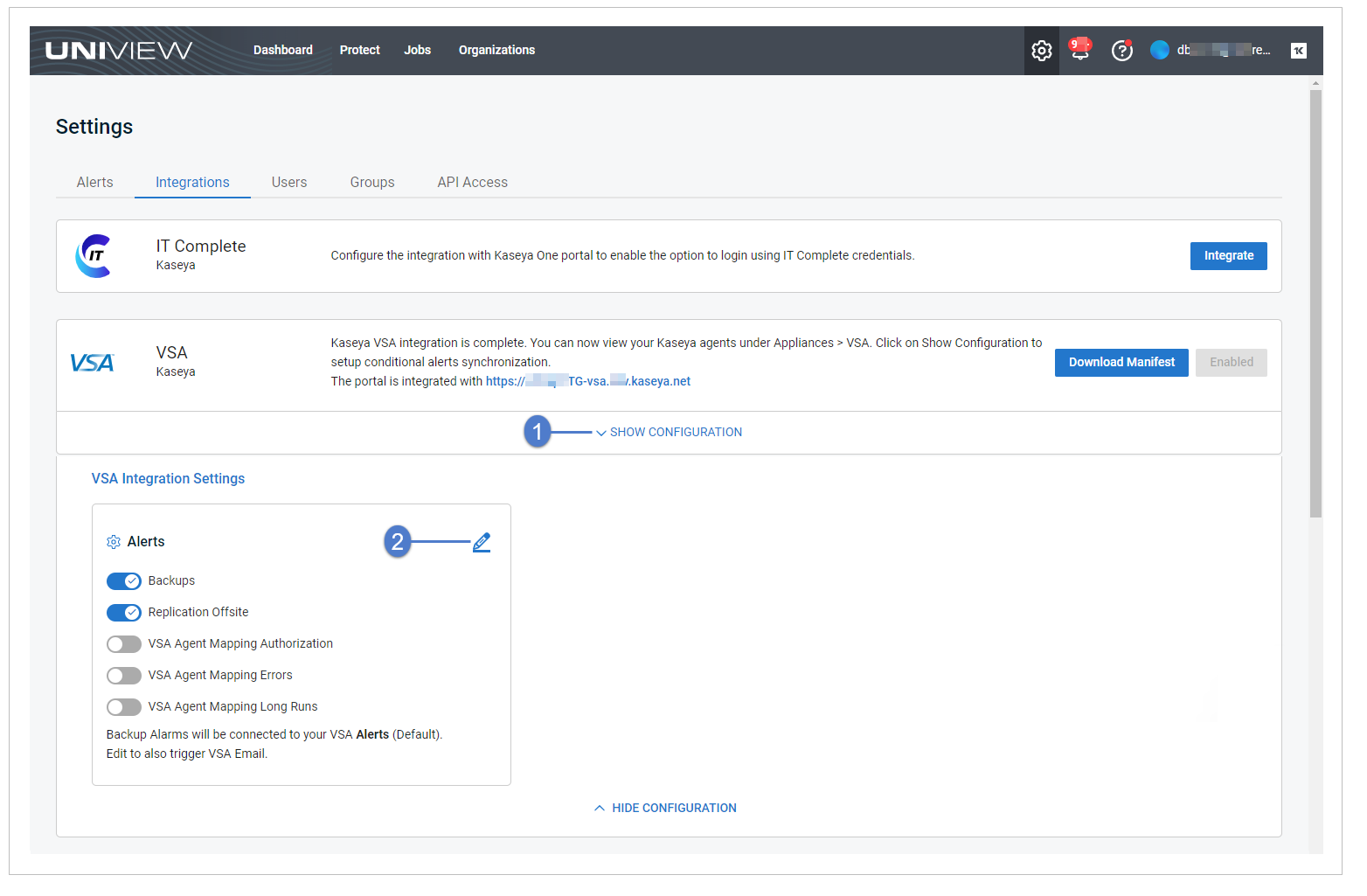Viewport: 1367px width, 896px height.
Task: Click the vertical scrollbar thumb
Action: 1315,303
